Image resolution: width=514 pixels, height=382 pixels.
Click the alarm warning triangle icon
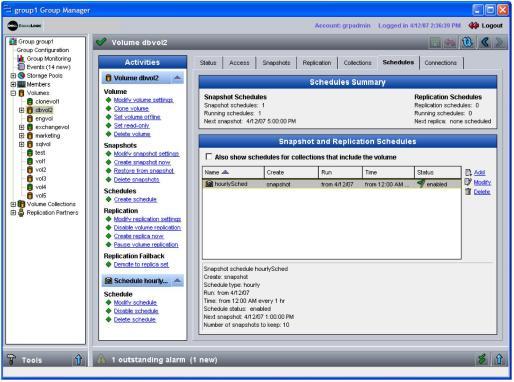(x=101, y=359)
